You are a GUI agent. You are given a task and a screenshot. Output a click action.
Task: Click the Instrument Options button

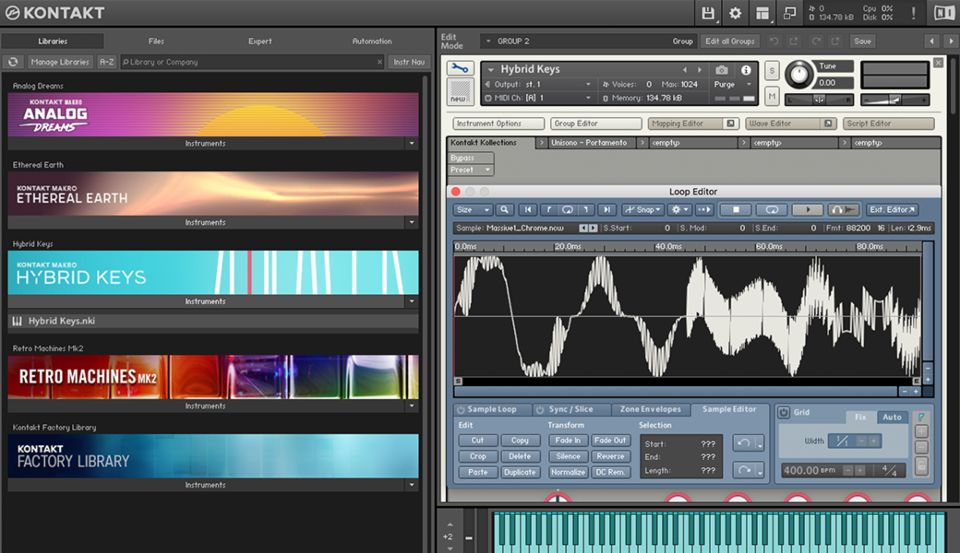(498, 123)
